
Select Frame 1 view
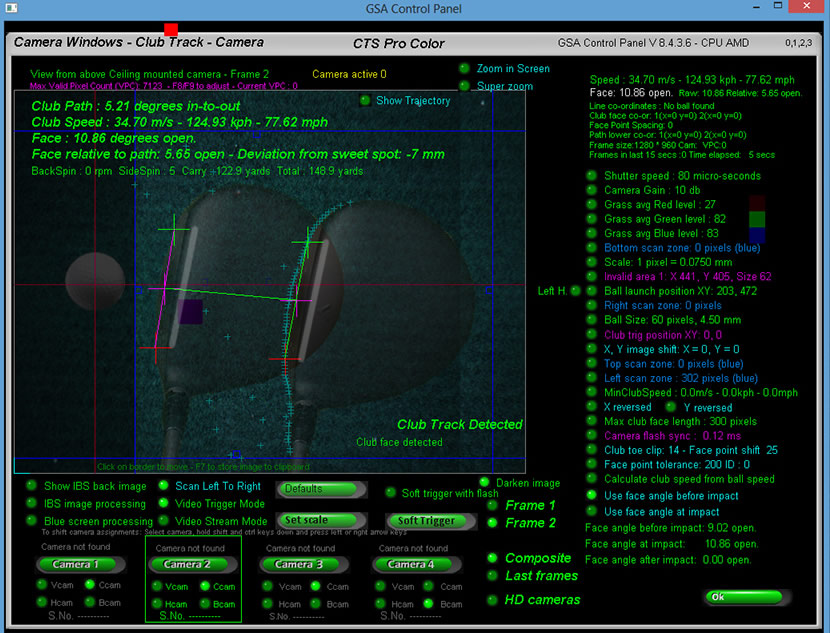[x=492, y=505]
